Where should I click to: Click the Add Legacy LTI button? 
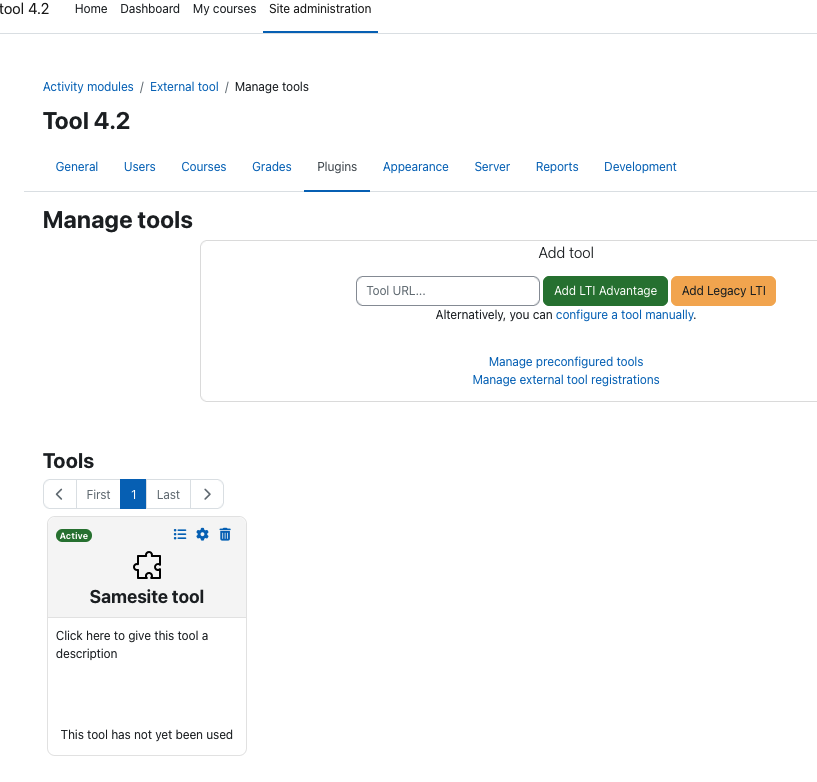click(x=724, y=291)
